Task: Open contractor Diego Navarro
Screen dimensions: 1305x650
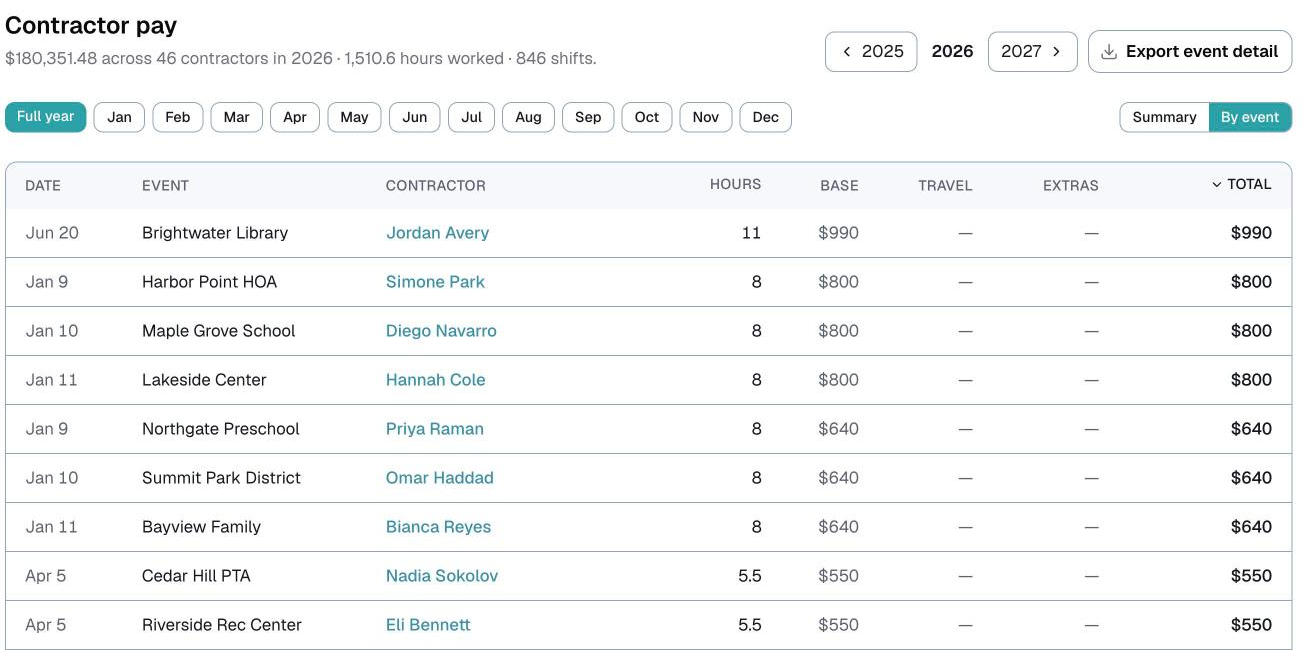Action: point(441,331)
